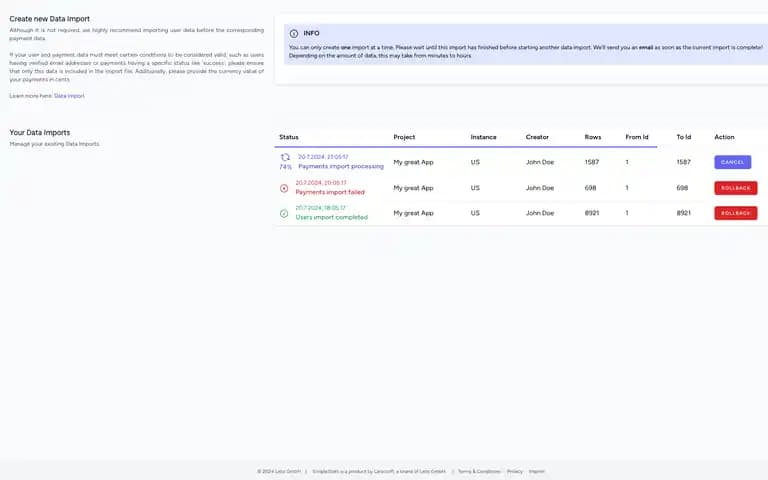Click the processing sync icon at 74%
The height and width of the screenshot is (480, 768).
tap(285, 157)
